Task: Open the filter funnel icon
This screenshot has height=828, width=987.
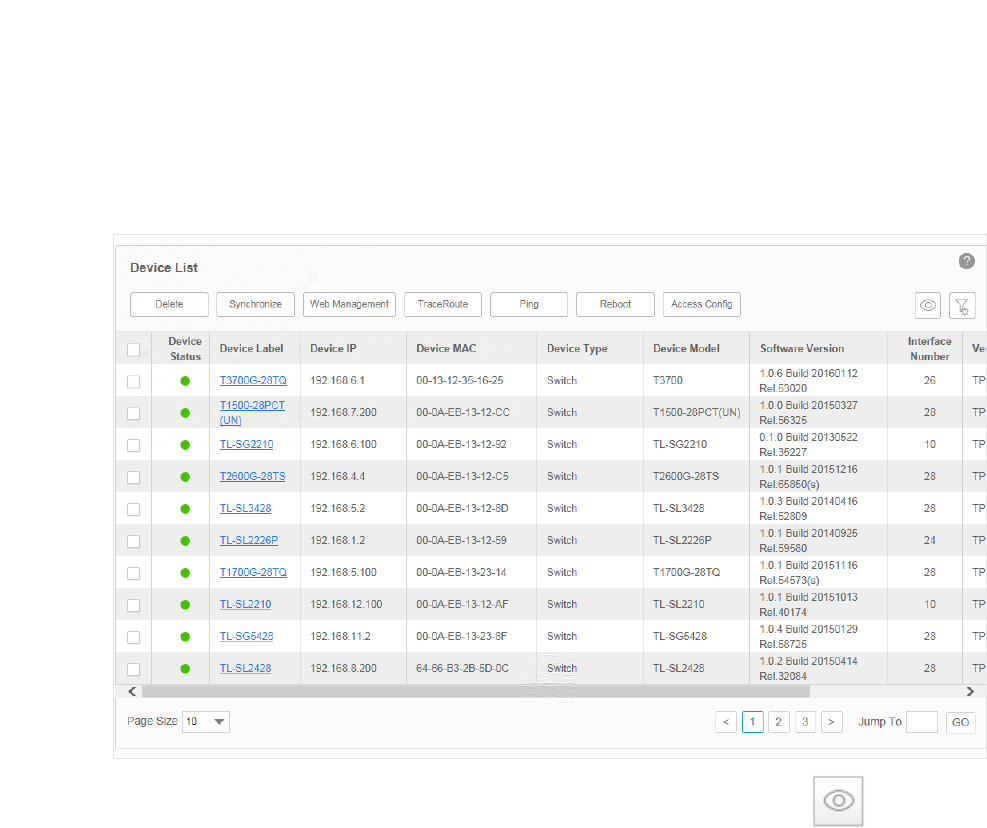Action: point(962,305)
